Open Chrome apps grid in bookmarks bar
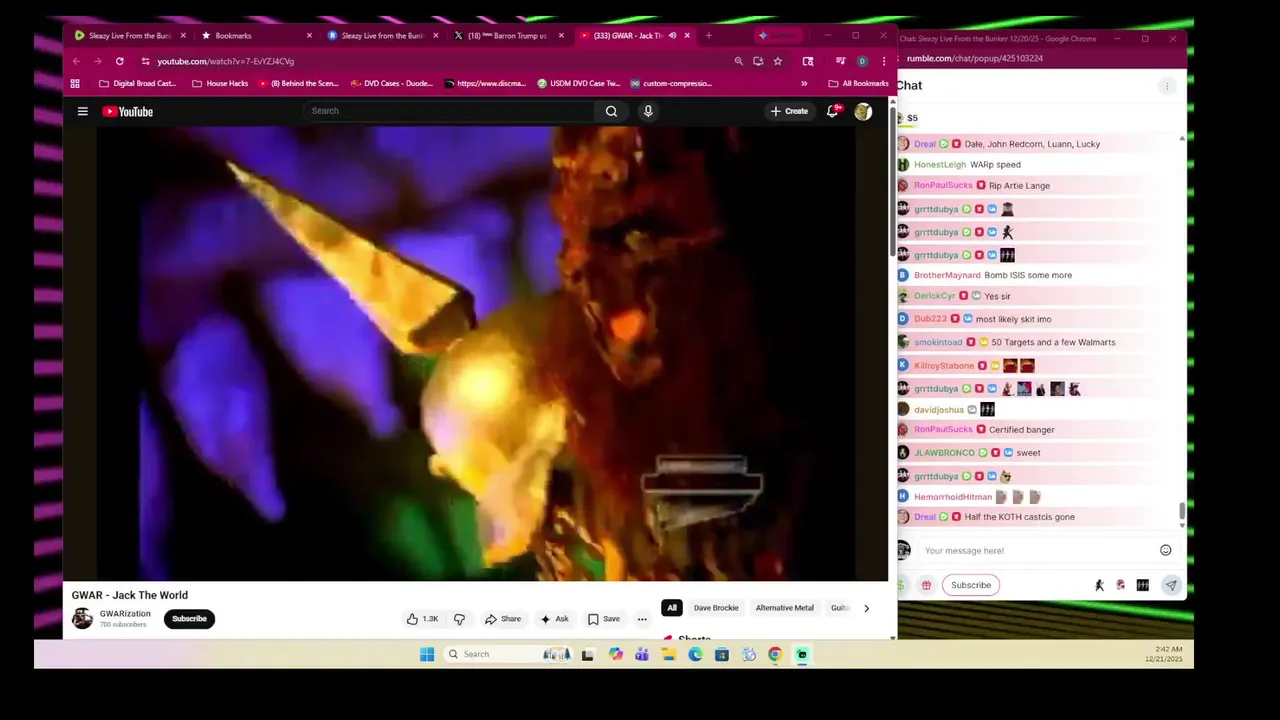This screenshot has height=720, width=1280. pos(75,83)
